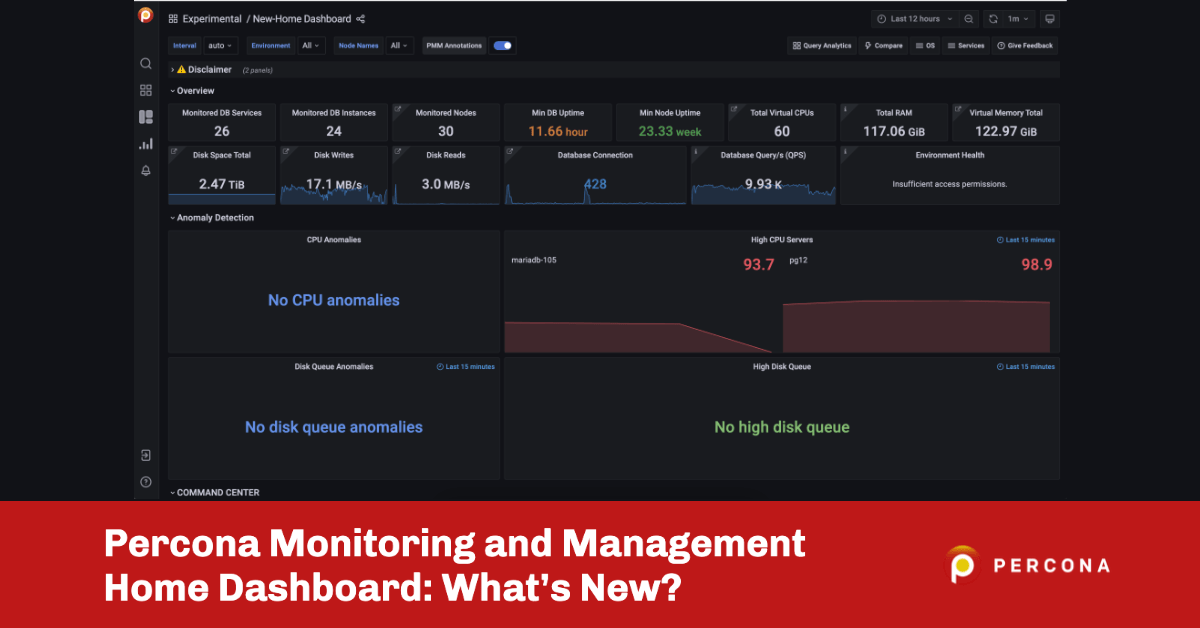Screen dimensions: 1200x628
Task: Click the New-Home Dashboard title
Action: point(302,19)
